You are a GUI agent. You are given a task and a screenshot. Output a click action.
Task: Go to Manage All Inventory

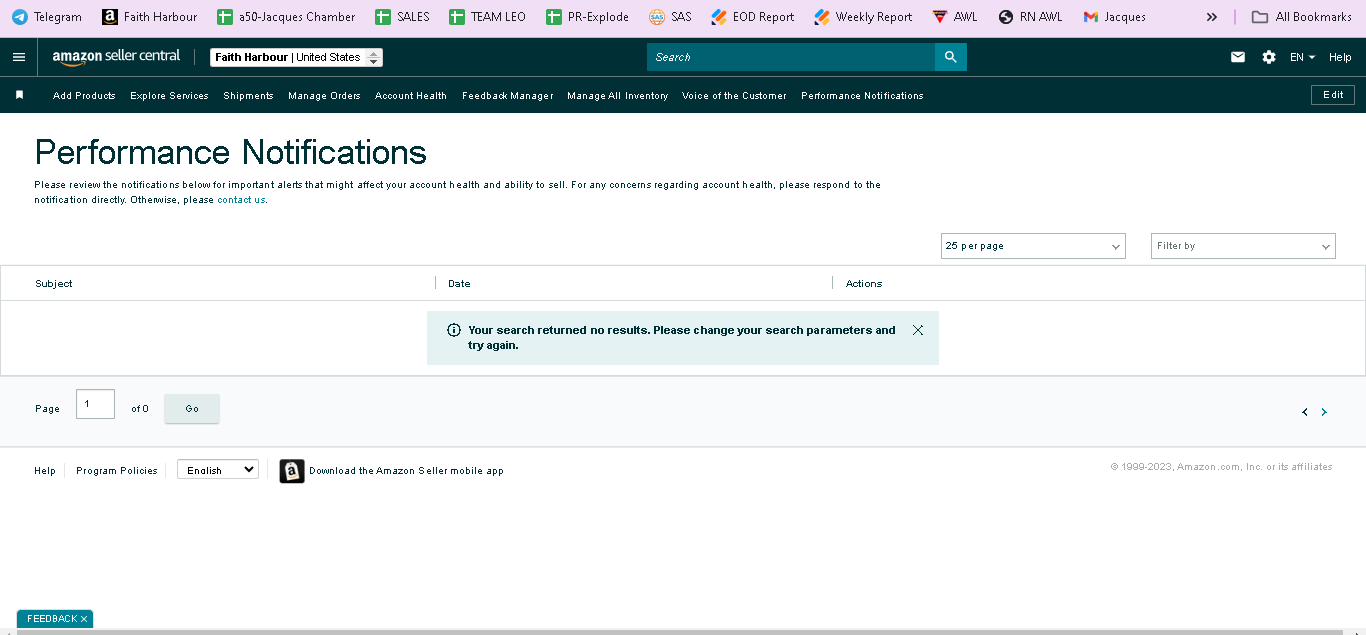coord(617,96)
